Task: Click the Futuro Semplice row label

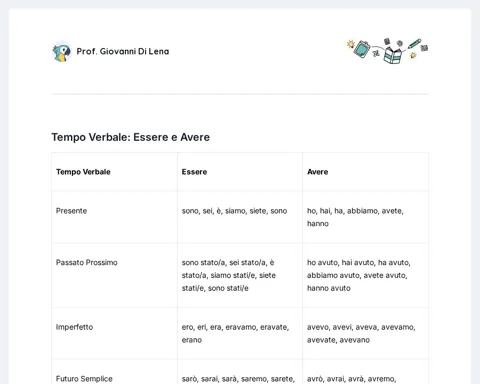Action: click(84, 379)
